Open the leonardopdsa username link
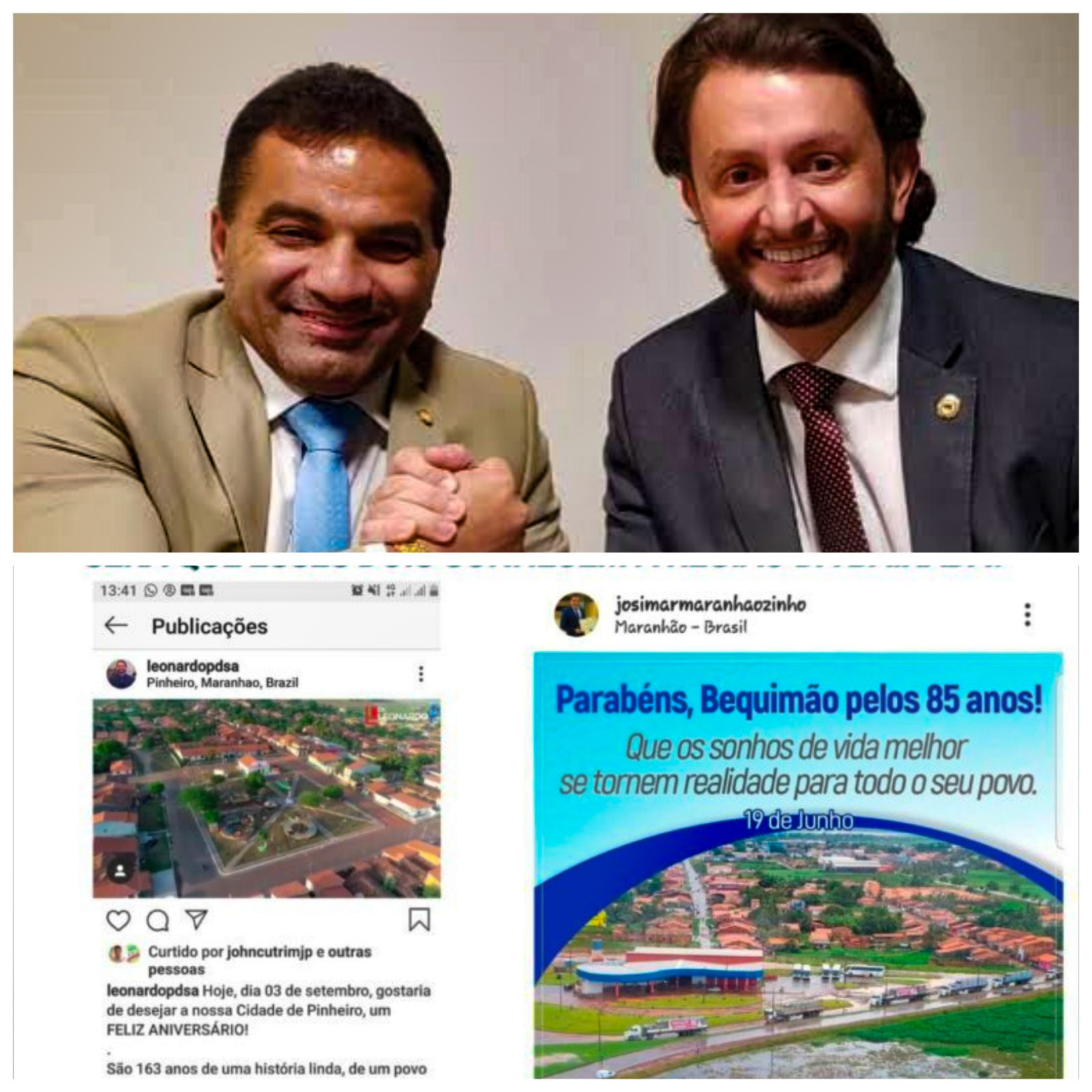Screen dimensions: 1092x1092 [192, 666]
